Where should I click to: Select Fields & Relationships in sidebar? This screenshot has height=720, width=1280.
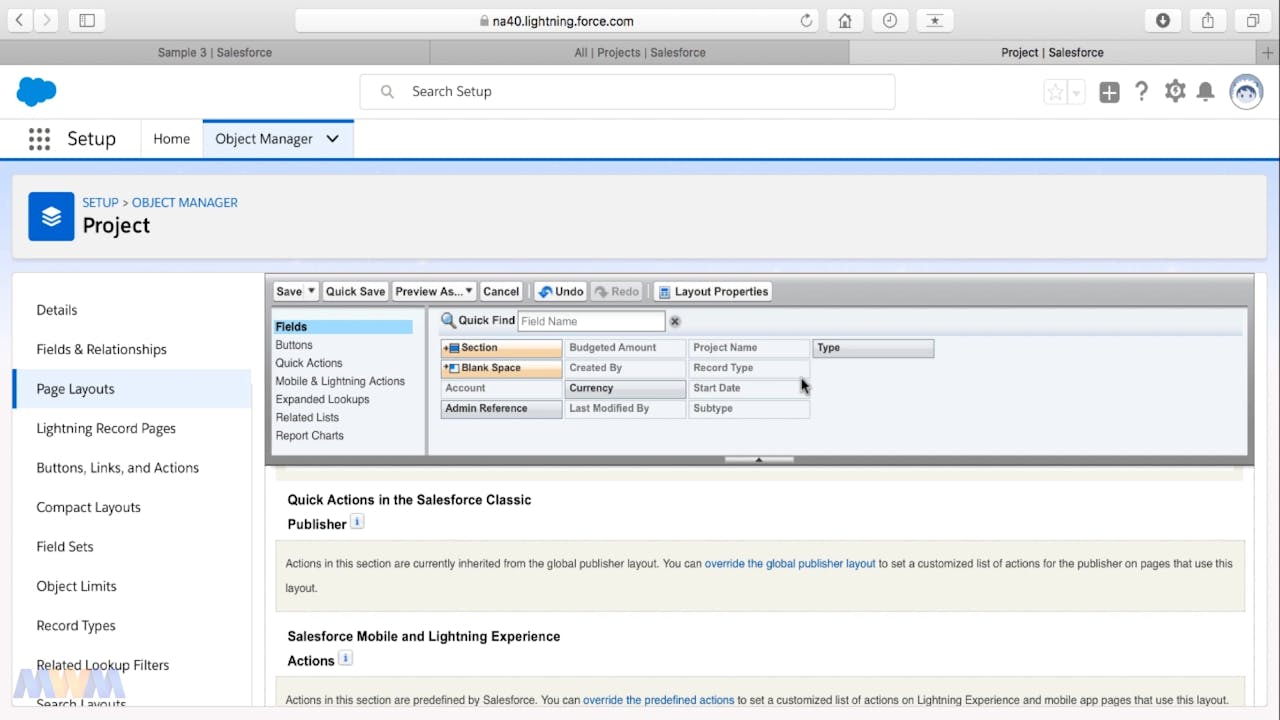click(x=101, y=349)
